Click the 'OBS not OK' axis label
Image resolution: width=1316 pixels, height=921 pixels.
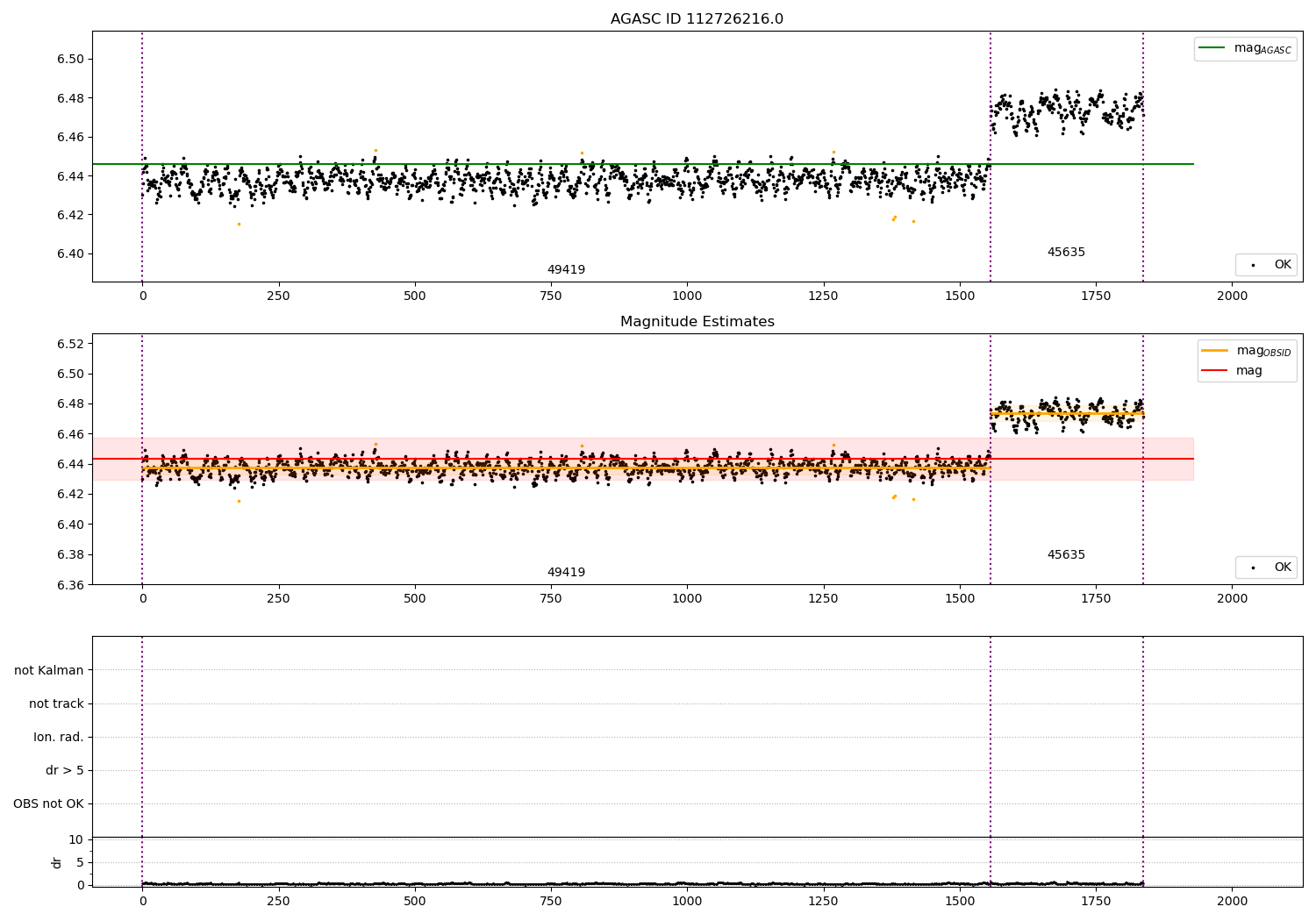click(48, 804)
